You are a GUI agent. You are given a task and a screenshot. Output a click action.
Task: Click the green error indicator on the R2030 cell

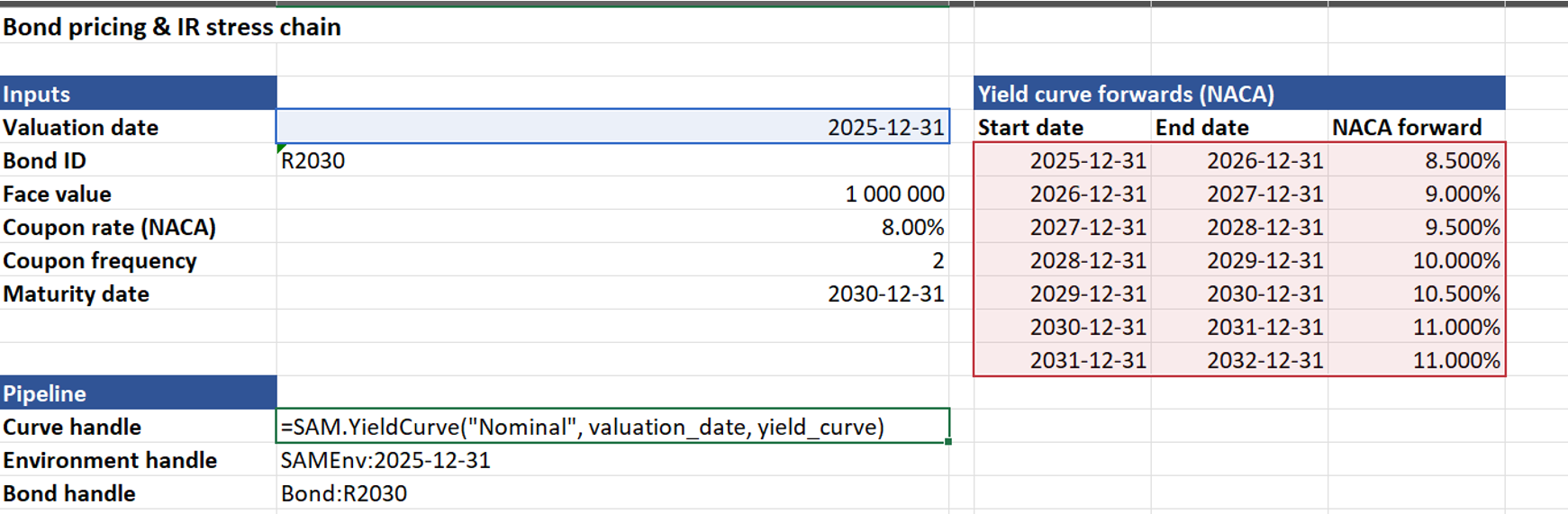281,148
